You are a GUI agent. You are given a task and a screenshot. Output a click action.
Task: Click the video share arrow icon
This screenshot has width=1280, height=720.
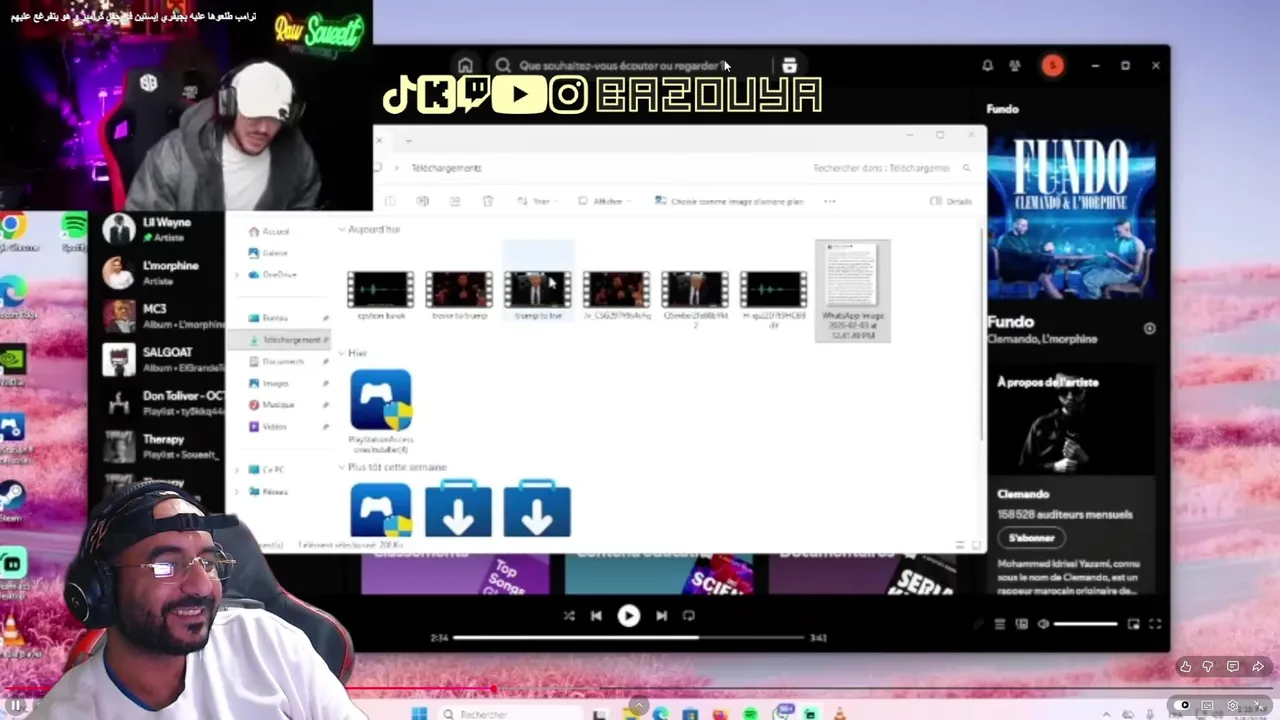pyautogui.click(x=1258, y=666)
